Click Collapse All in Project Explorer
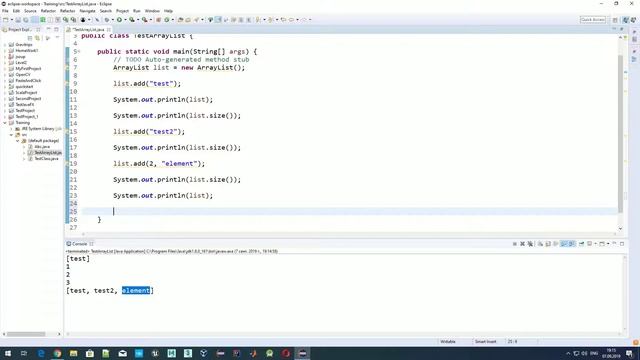 [30, 38]
